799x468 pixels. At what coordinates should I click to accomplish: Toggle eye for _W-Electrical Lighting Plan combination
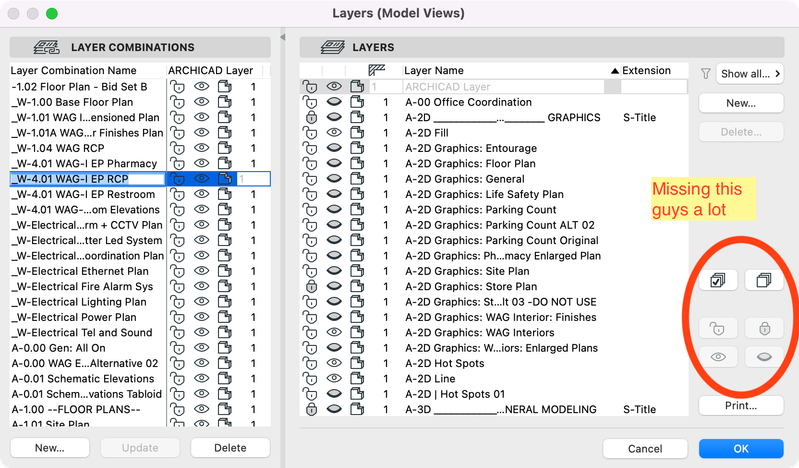(x=202, y=301)
